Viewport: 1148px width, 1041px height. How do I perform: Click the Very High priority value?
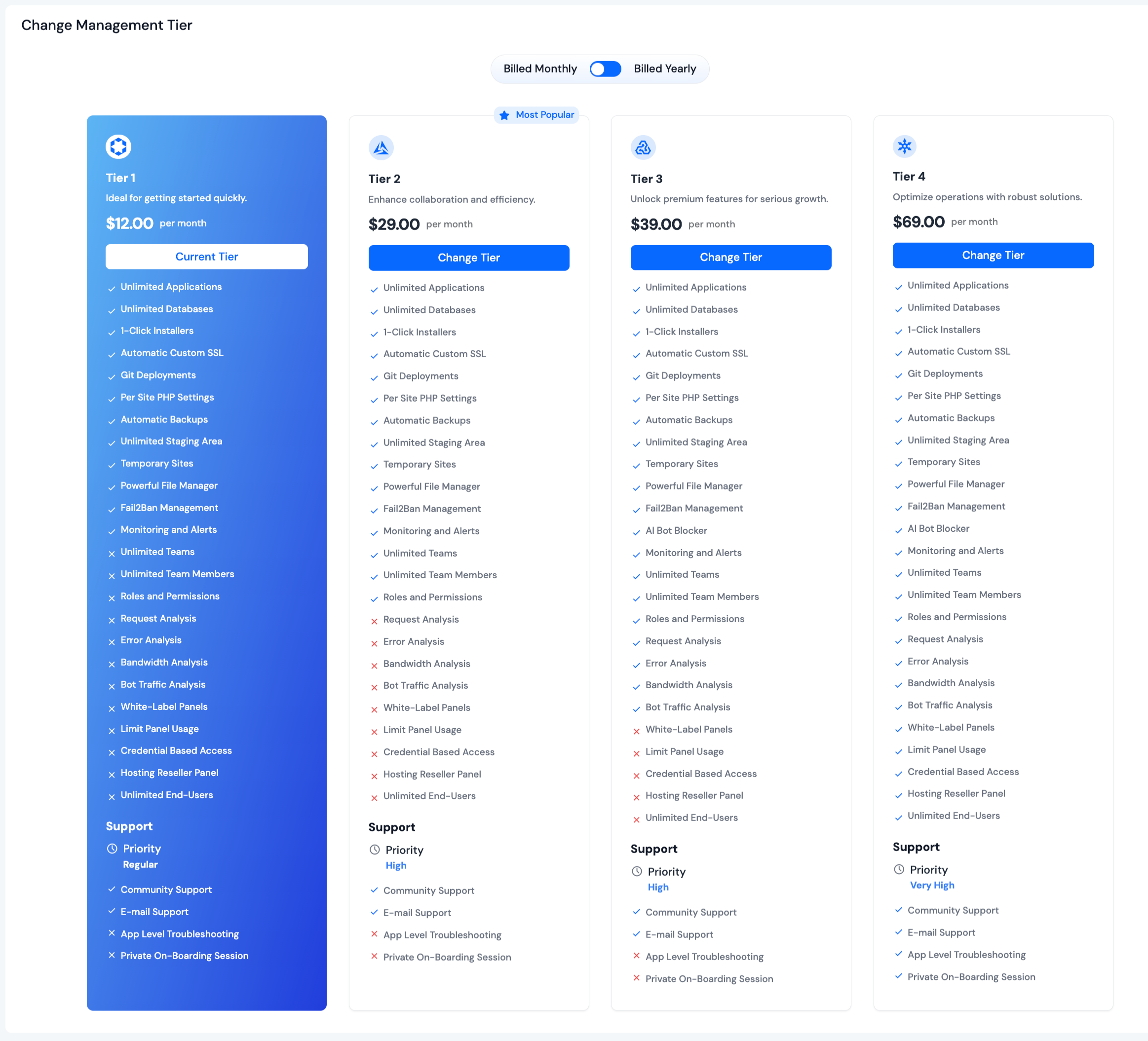point(932,886)
